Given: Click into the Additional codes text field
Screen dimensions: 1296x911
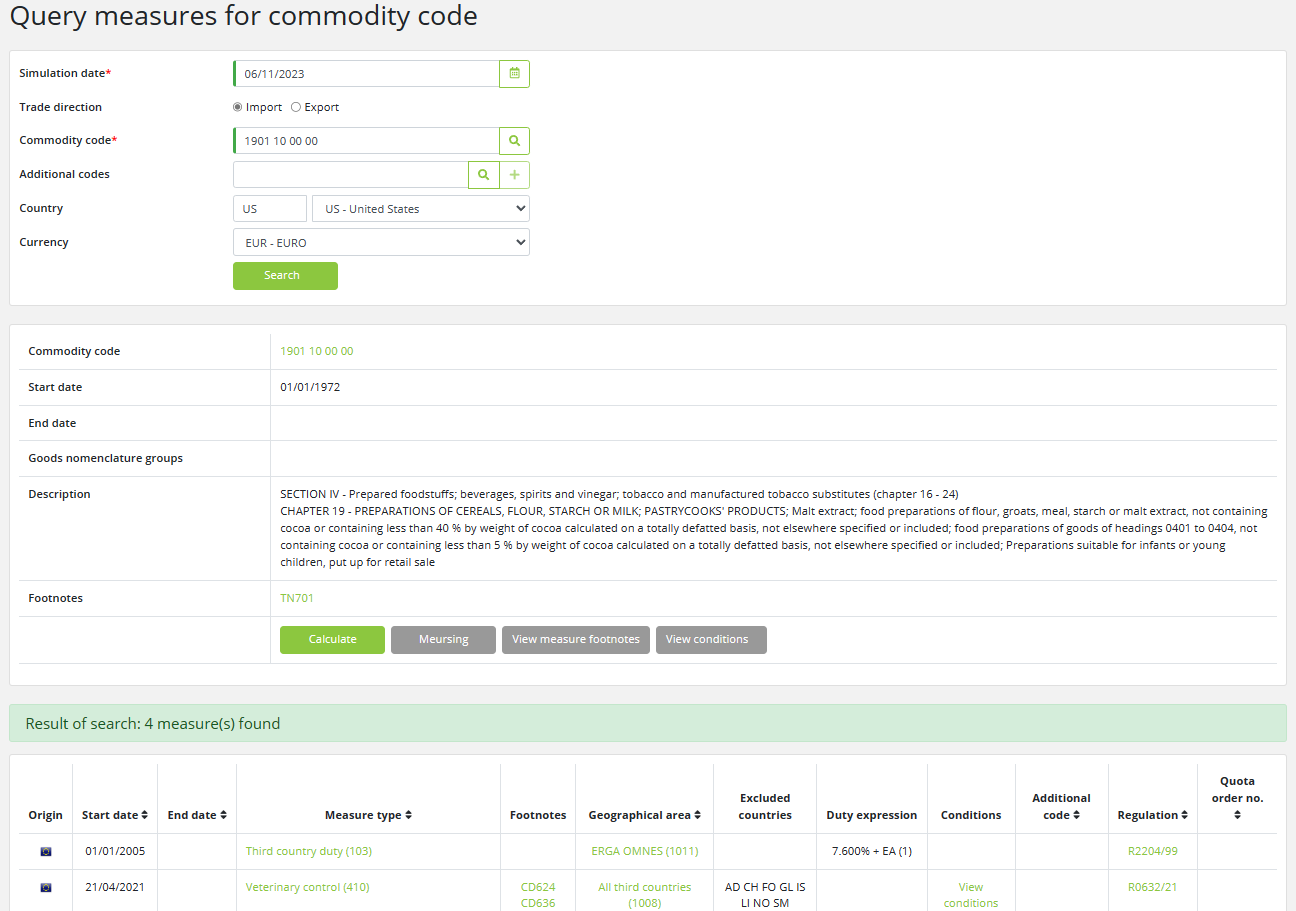Looking at the screenshot, I should 350,175.
